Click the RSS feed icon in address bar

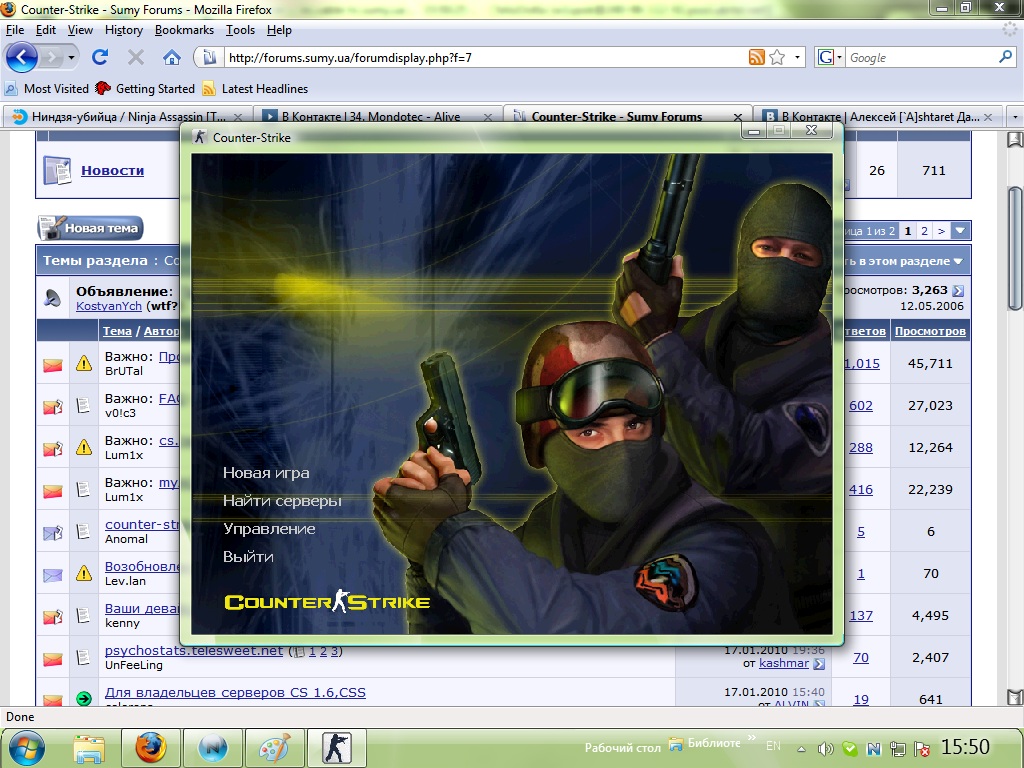[x=757, y=57]
